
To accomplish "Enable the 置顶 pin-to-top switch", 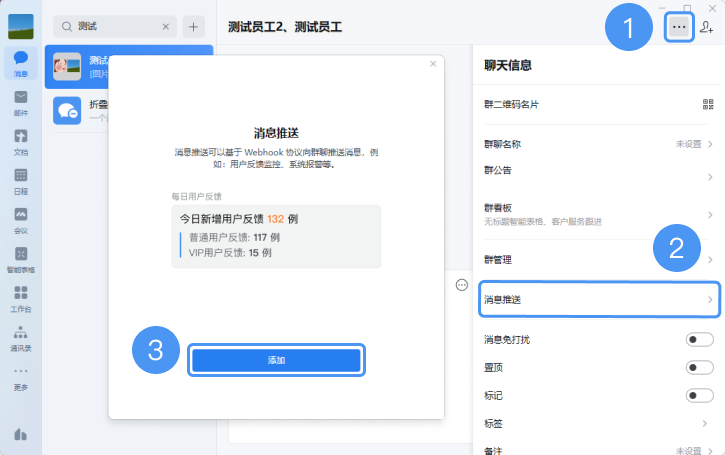I will [699, 368].
